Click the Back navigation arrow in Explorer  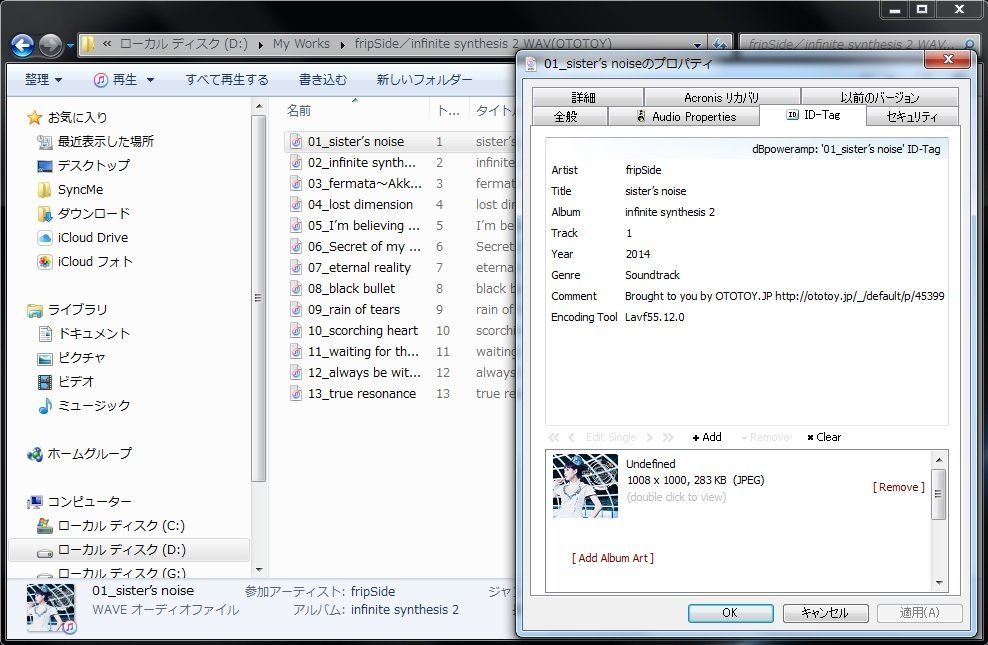pyautogui.click(x=23, y=45)
